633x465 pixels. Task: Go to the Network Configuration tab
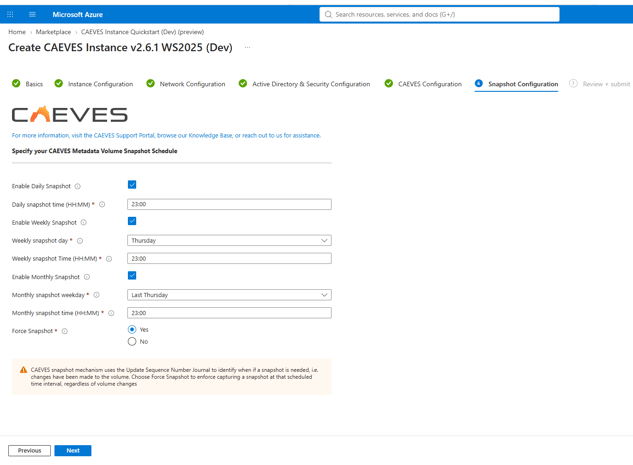(x=193, y=84)
